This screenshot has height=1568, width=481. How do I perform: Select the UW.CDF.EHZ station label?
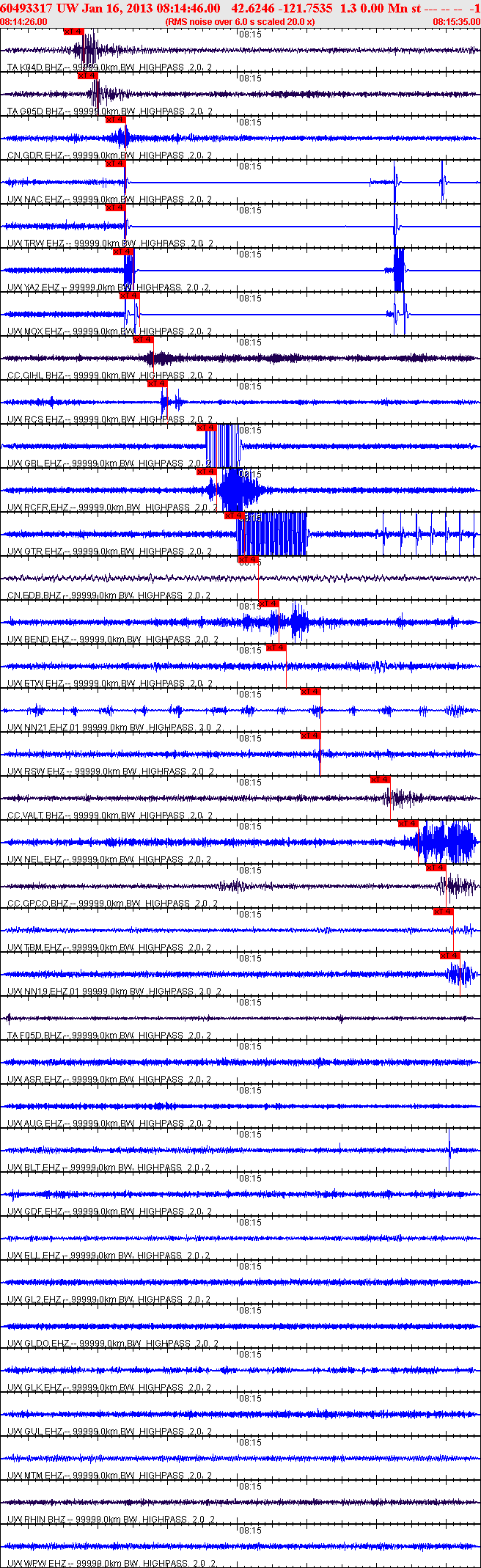[110, 1212]
